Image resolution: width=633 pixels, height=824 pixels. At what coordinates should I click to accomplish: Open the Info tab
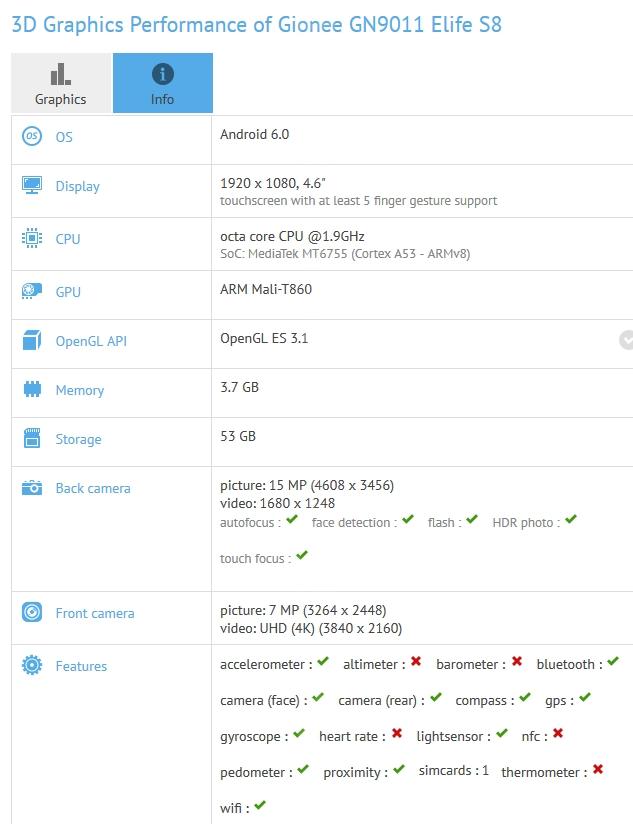click(162, 84)
